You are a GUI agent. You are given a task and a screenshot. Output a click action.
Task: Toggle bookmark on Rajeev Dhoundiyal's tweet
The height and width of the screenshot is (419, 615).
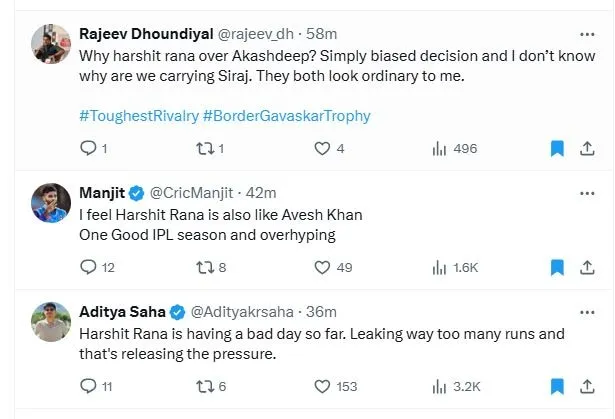pos(558,149)
